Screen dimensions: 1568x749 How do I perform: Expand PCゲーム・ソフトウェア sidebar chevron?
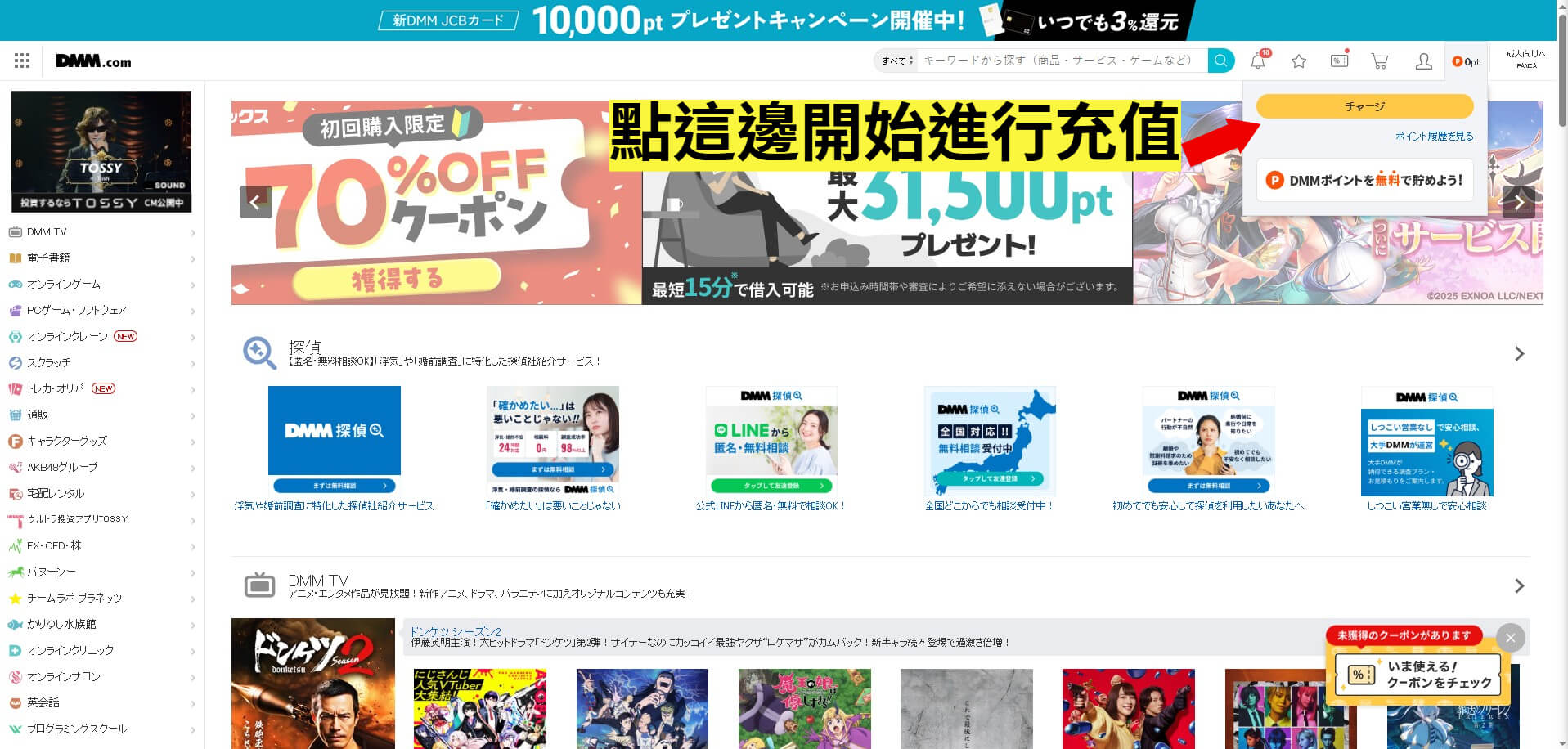[193, 312]
